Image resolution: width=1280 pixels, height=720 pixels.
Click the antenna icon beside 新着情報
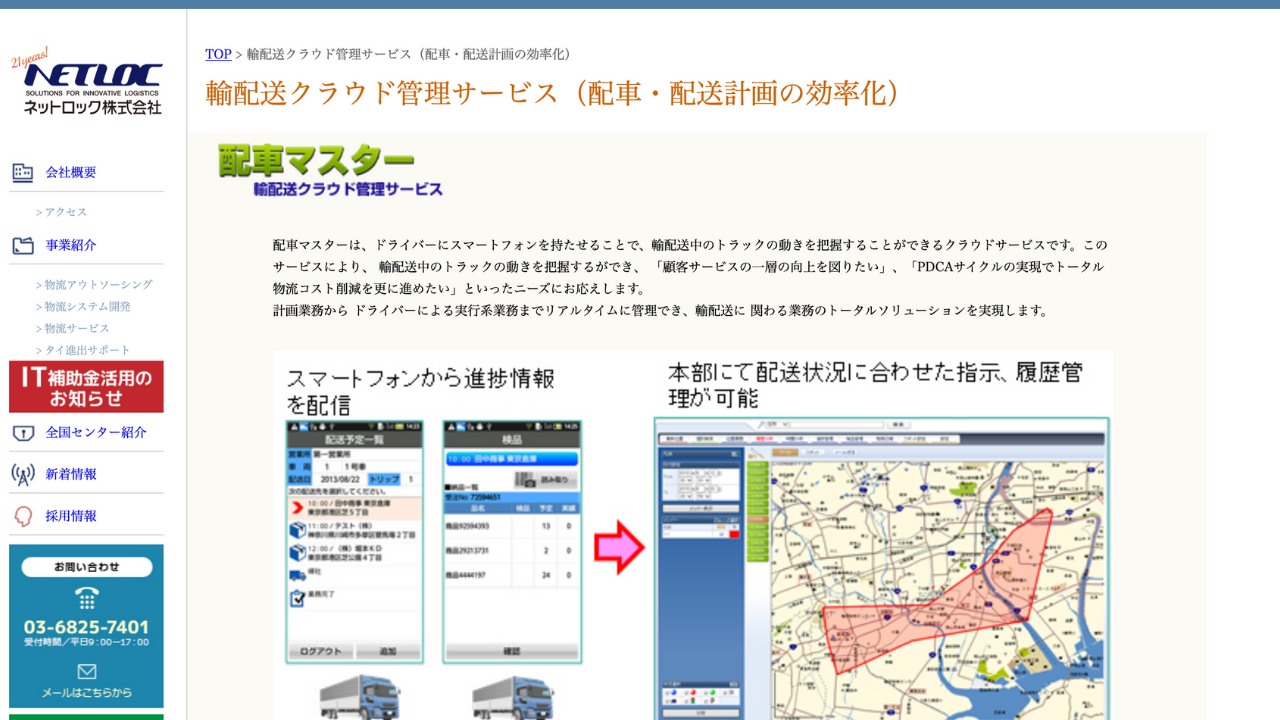[x=23, y=474]
